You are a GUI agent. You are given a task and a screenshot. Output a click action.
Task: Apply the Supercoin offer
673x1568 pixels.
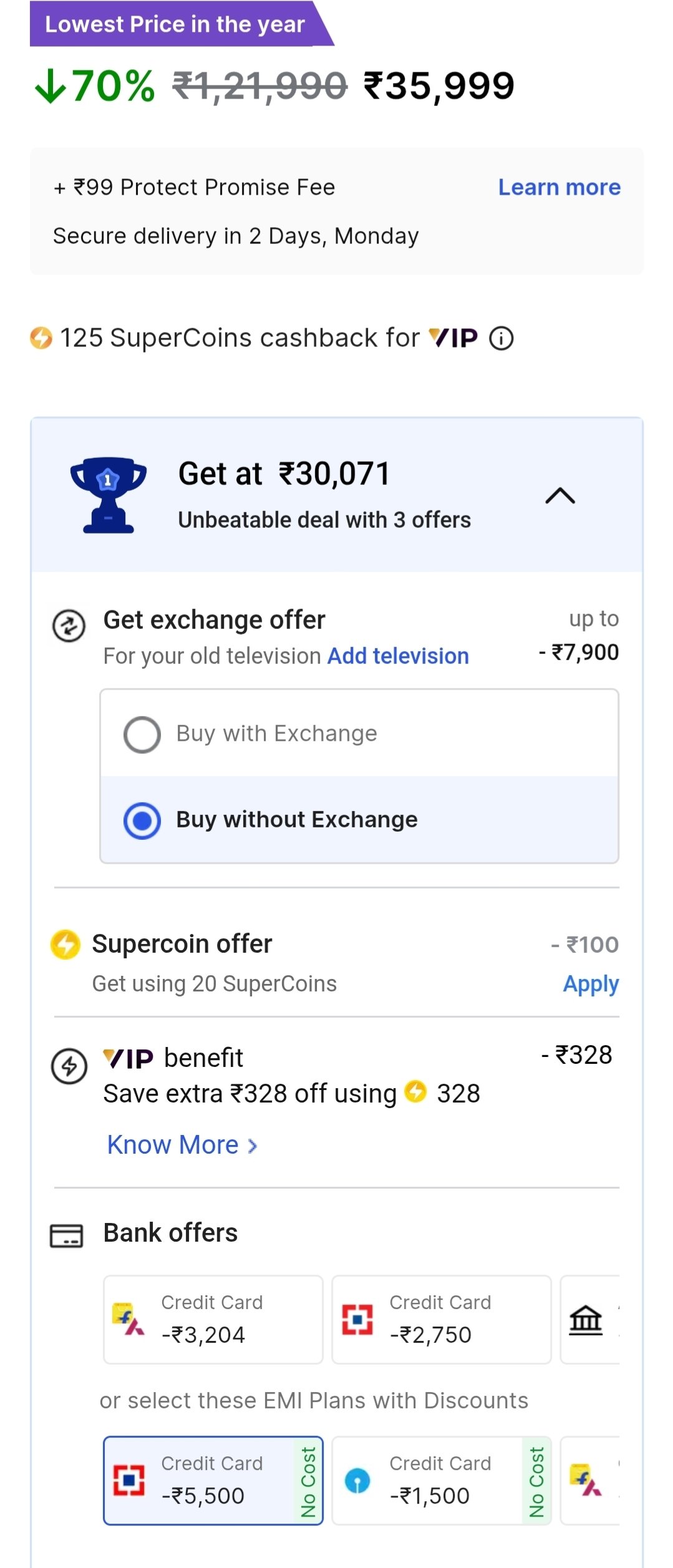tap(591, 984)
